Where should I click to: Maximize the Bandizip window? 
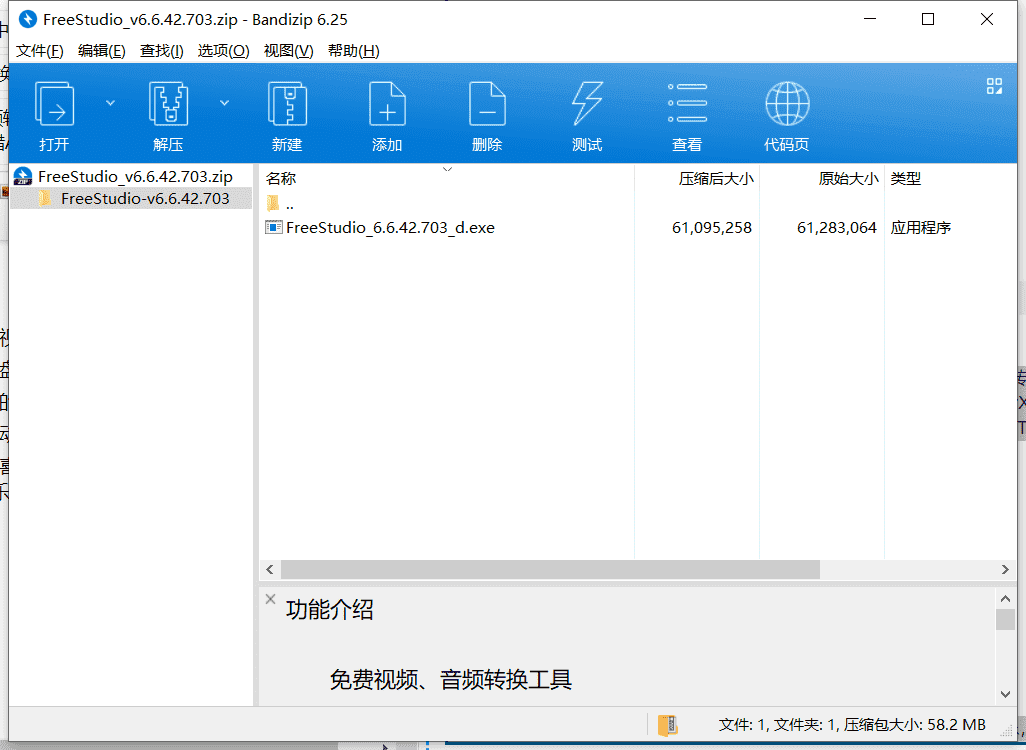[x=928, y=19]
